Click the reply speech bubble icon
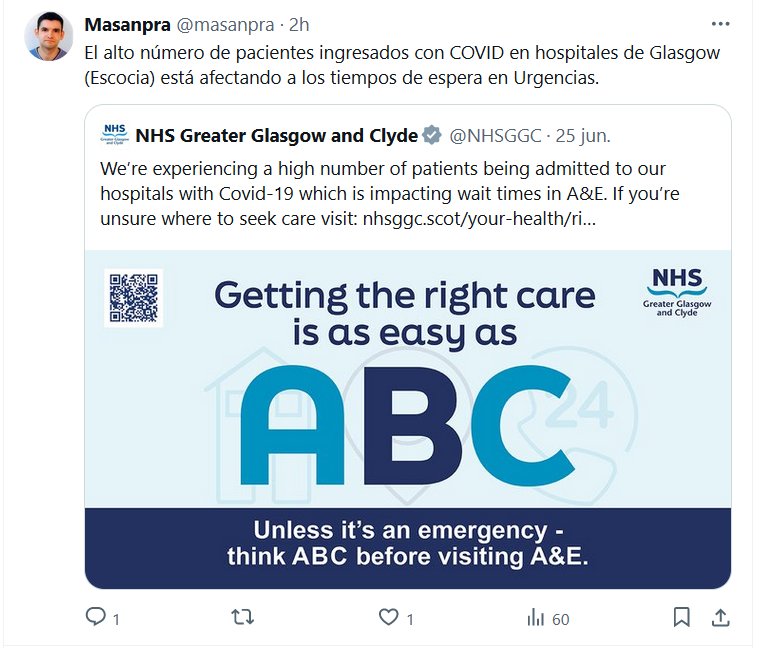The width and height of the screenshot is (766, 648). point(96,618)
